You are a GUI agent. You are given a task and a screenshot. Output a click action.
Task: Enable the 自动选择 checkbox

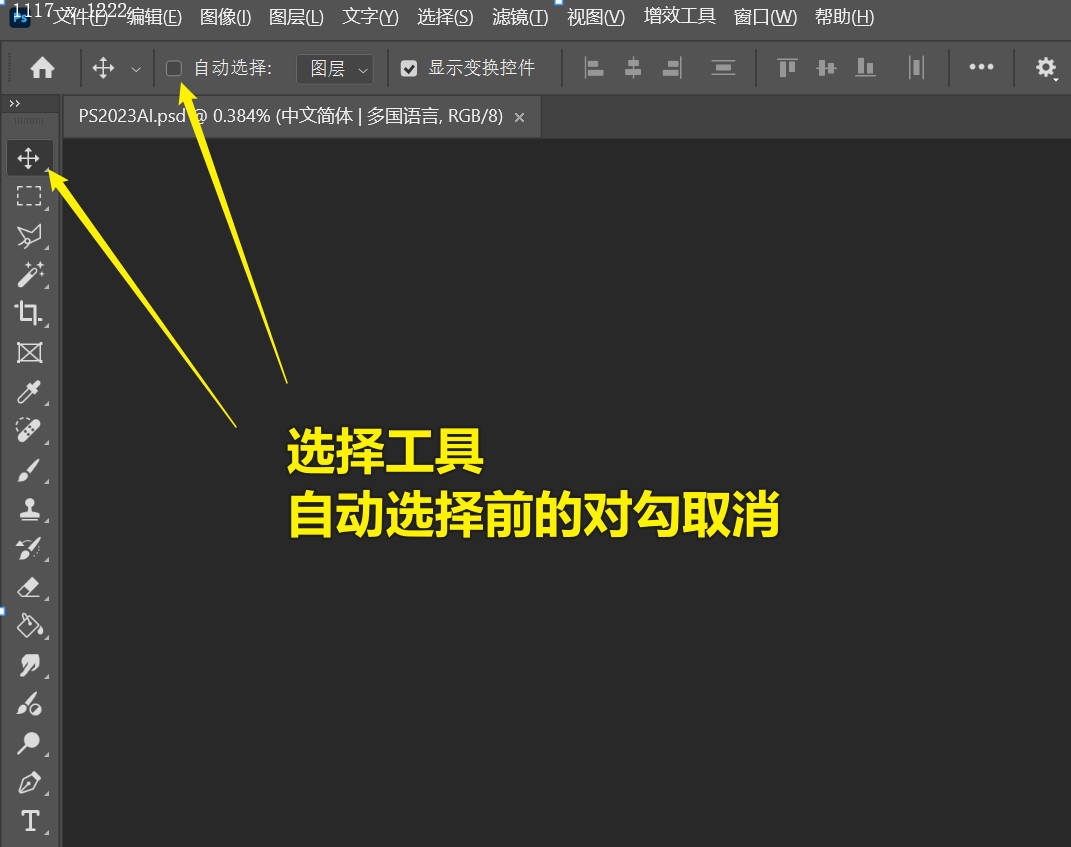pos(174,68)
